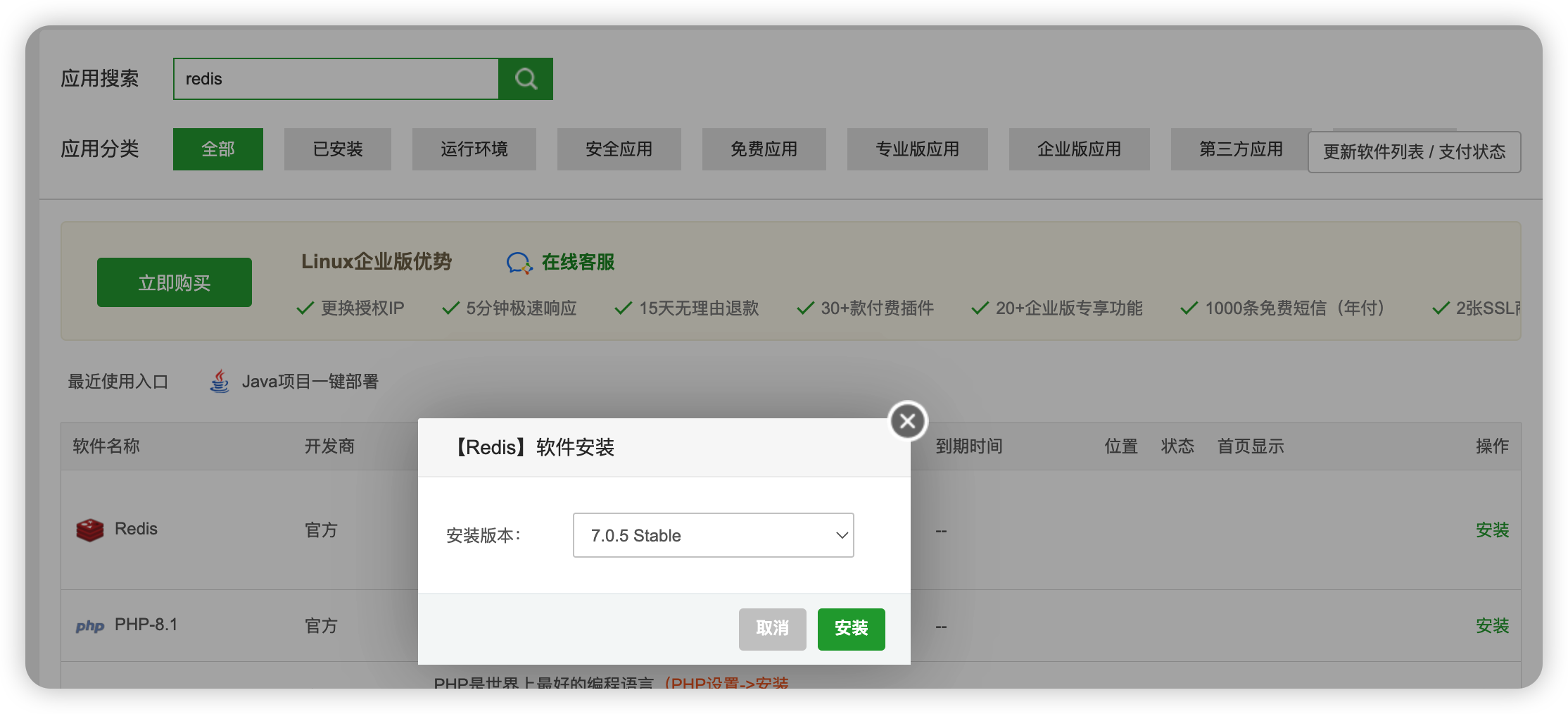1568x714 pixels.
Task: Click the 30+款付费插件 feature text
Action: point(877,308)
